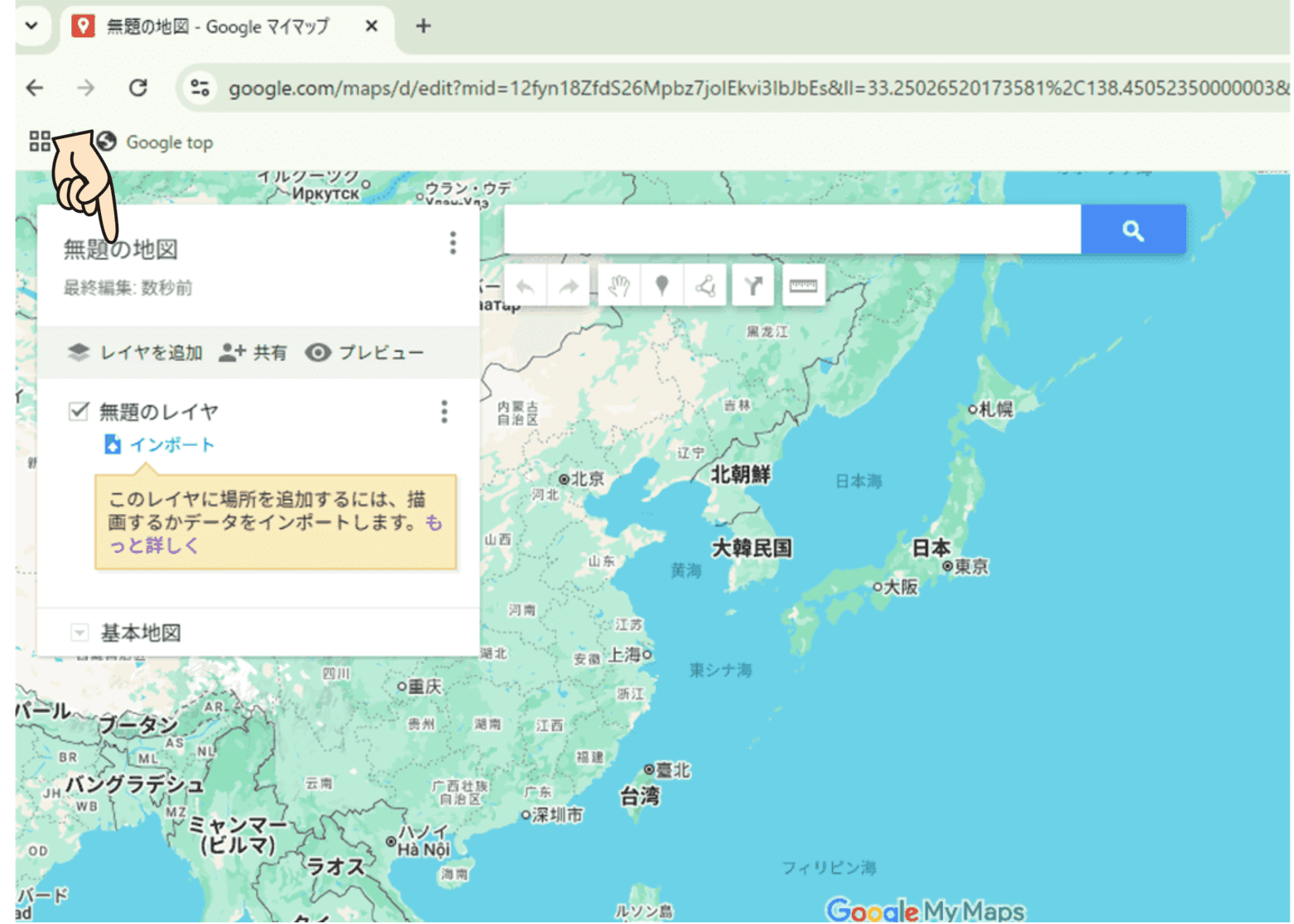Click the redo arrow in map toolbar
Image resolution: width=1294 pixels, height=924 pixels.
click(569, 286)
